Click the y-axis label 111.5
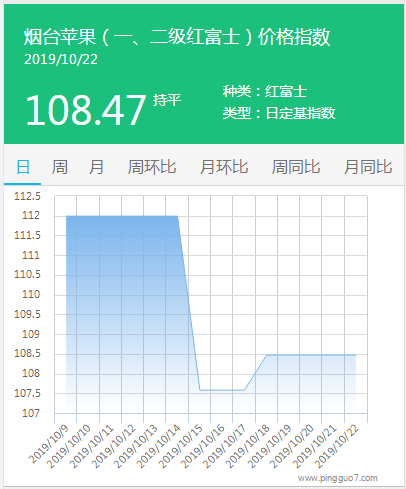Screen dimensions: 406x489 (x=27, y=235)
